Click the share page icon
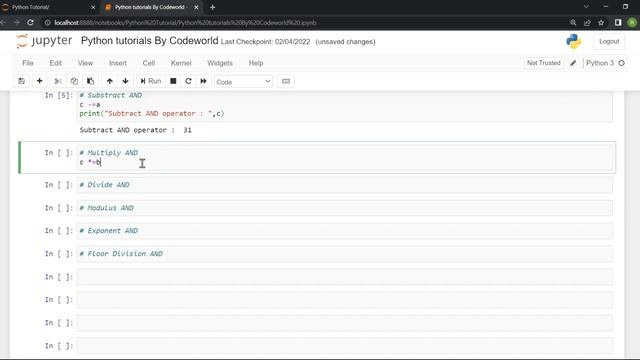 [x=587, y=23]
